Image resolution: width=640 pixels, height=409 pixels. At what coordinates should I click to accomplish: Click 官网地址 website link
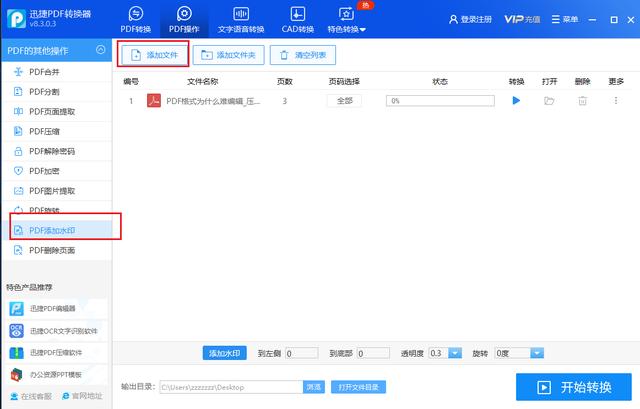[82, 396]
